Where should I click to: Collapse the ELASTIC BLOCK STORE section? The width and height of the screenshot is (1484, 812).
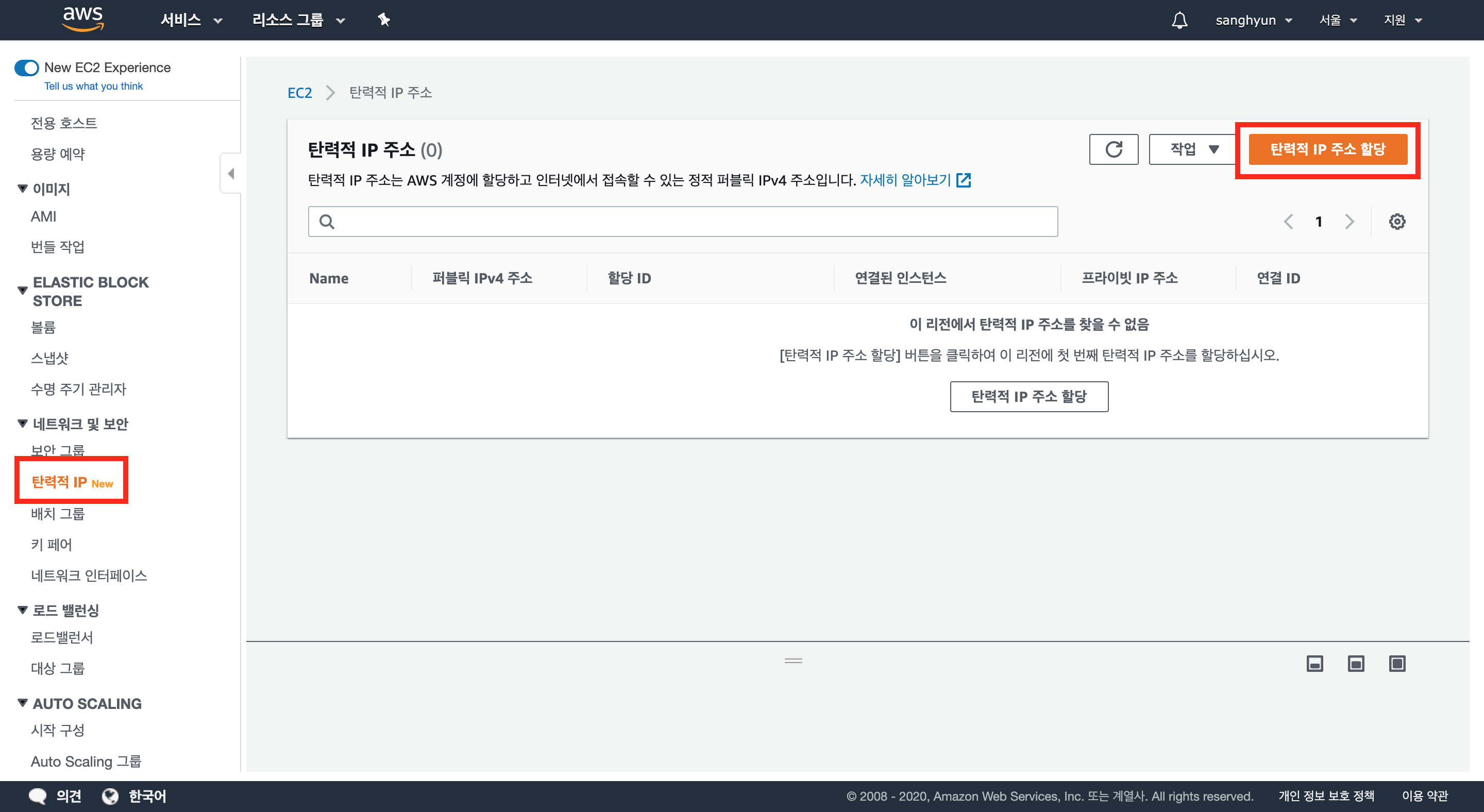point(23,290)
